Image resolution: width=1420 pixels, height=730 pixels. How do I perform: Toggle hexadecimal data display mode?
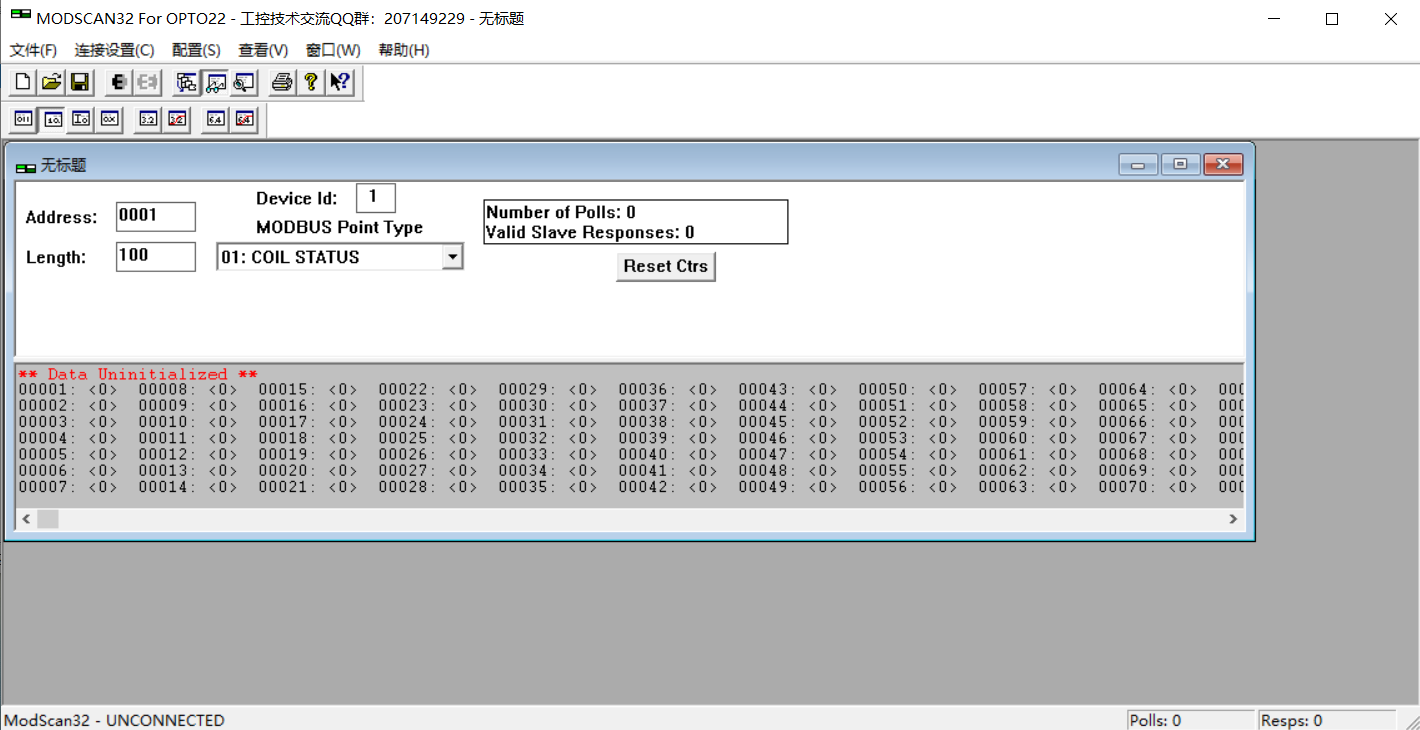click(109, 119)
